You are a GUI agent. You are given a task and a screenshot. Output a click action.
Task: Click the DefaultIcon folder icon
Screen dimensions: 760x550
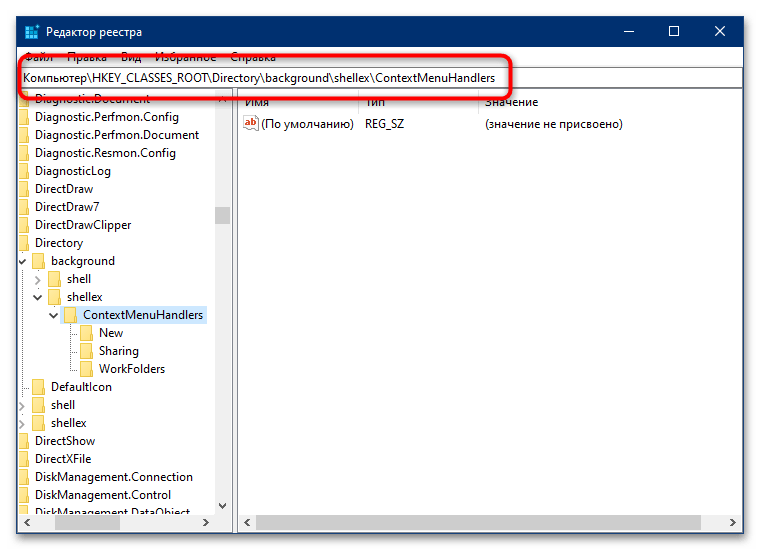(x=38, y=387)
